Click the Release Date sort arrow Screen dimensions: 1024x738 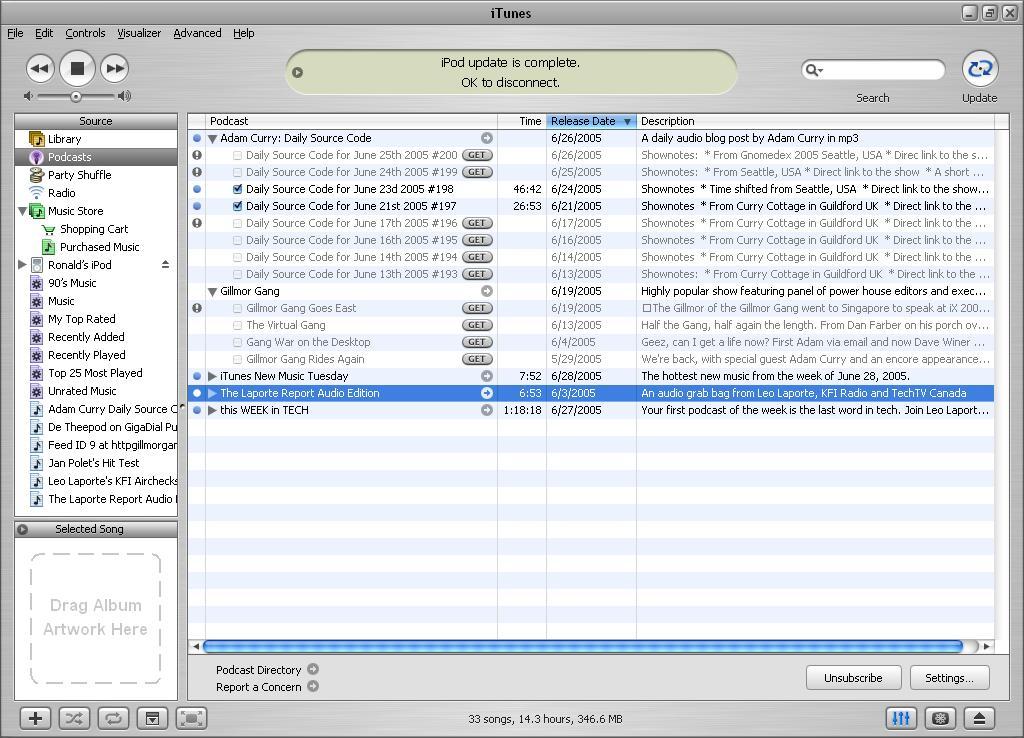pyautogui.click(x=627, y=121)
